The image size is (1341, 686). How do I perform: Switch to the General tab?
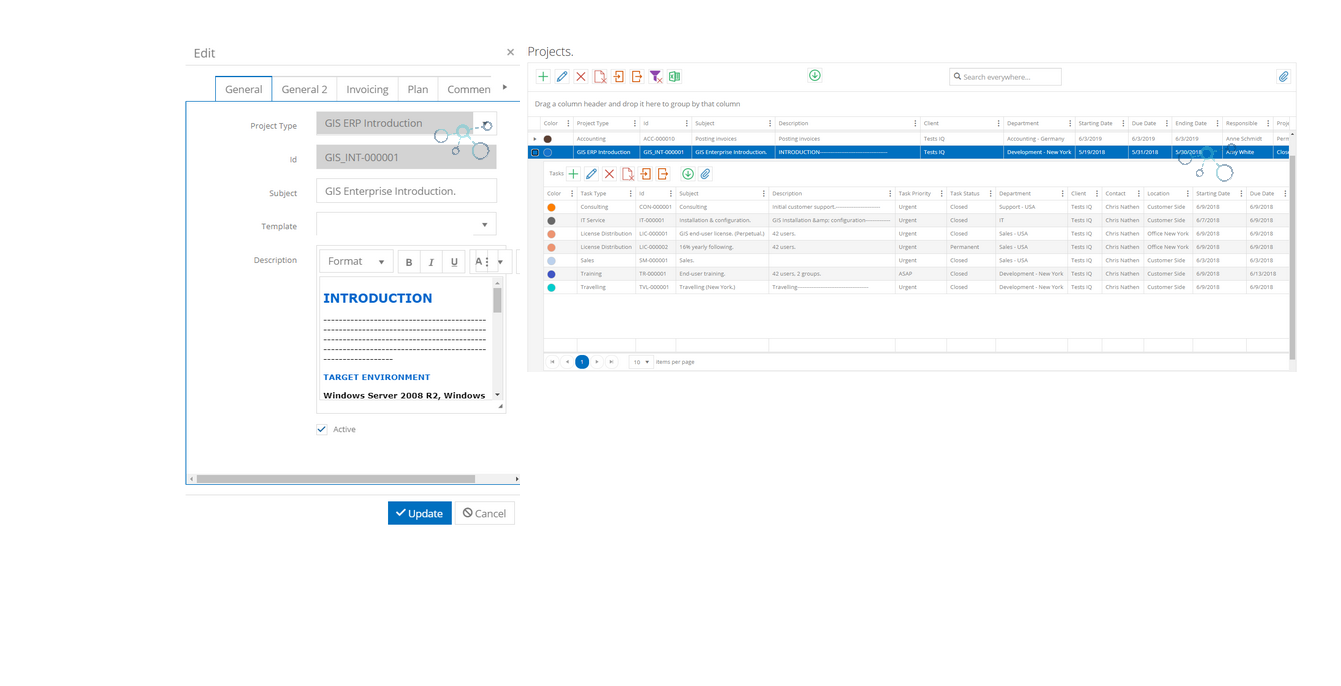pyautogui.click(x=243, y=89)
